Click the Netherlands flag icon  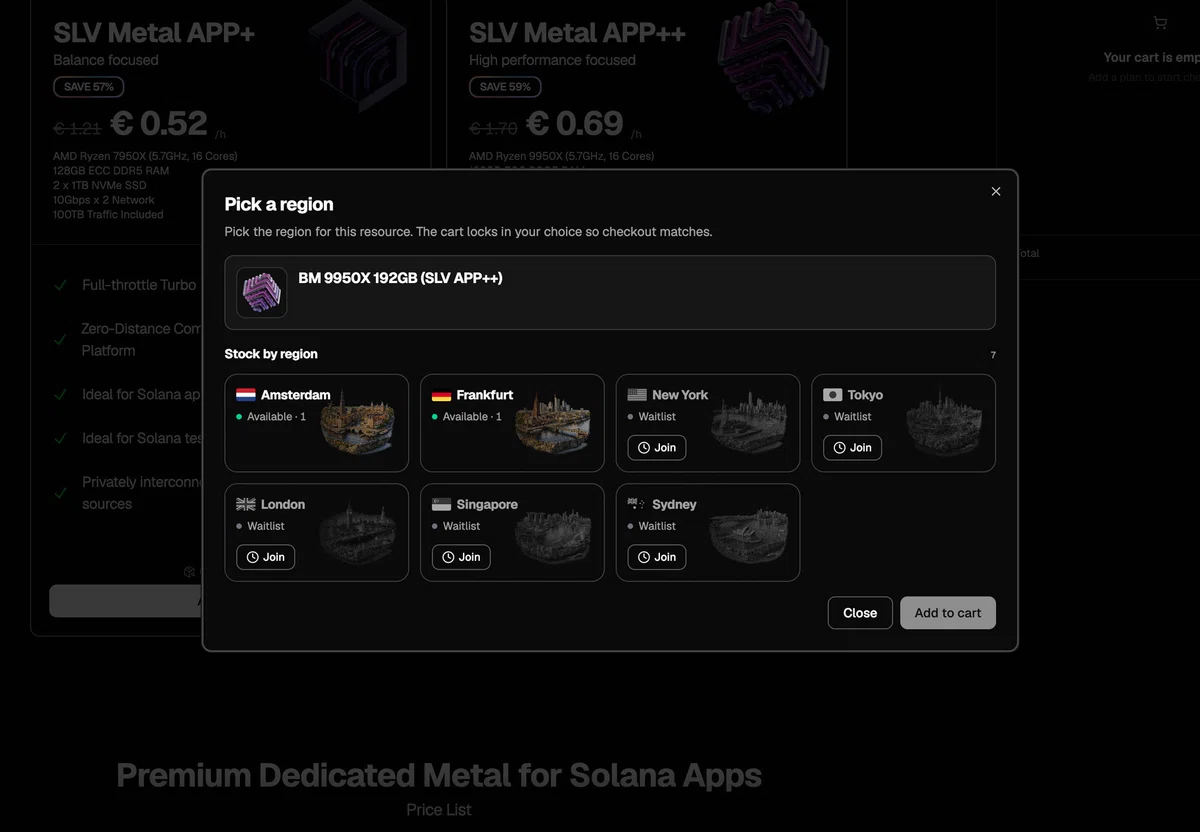246,395
